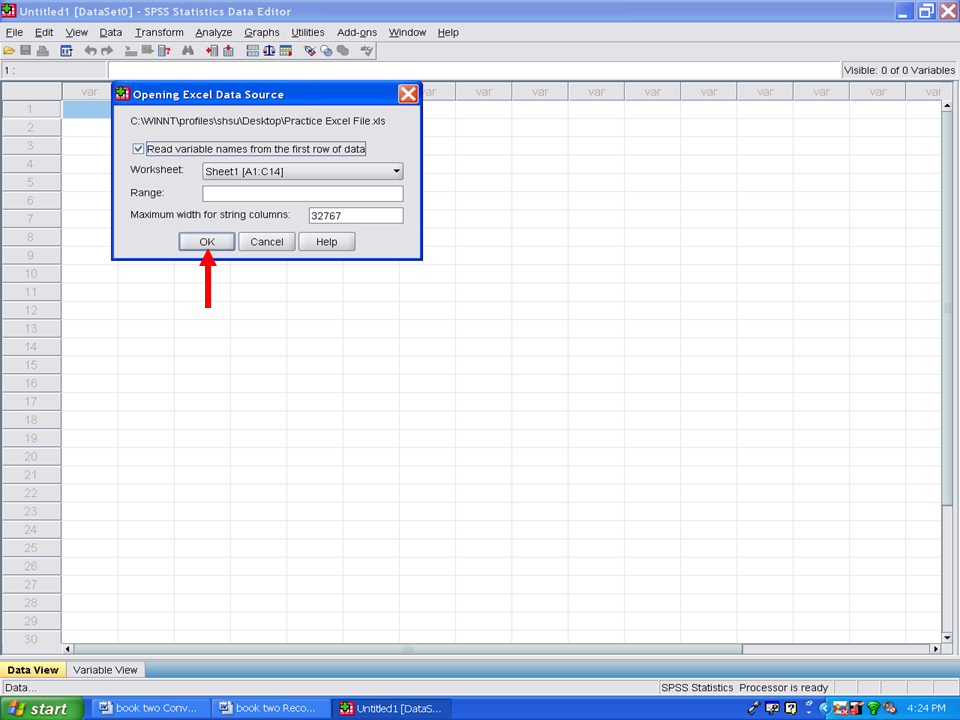Viewport: 960px width, 720px height.
Task: Click the Split File toolbar icon
Action: (252, 50)
